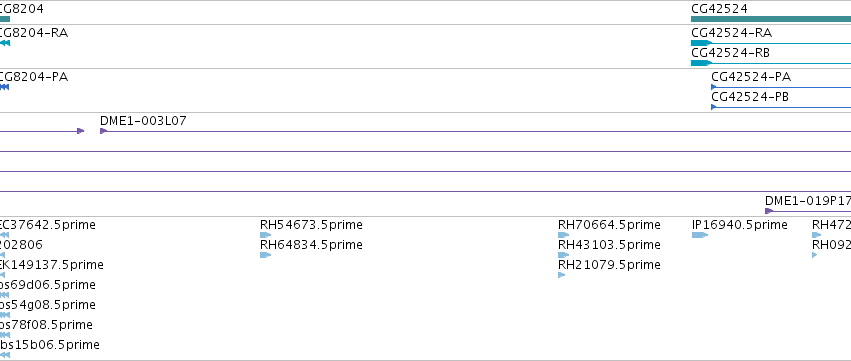This screenshot has height=361, width=851.
Task: Select the RH54673.5prime EST glyph
Action: 265,235
